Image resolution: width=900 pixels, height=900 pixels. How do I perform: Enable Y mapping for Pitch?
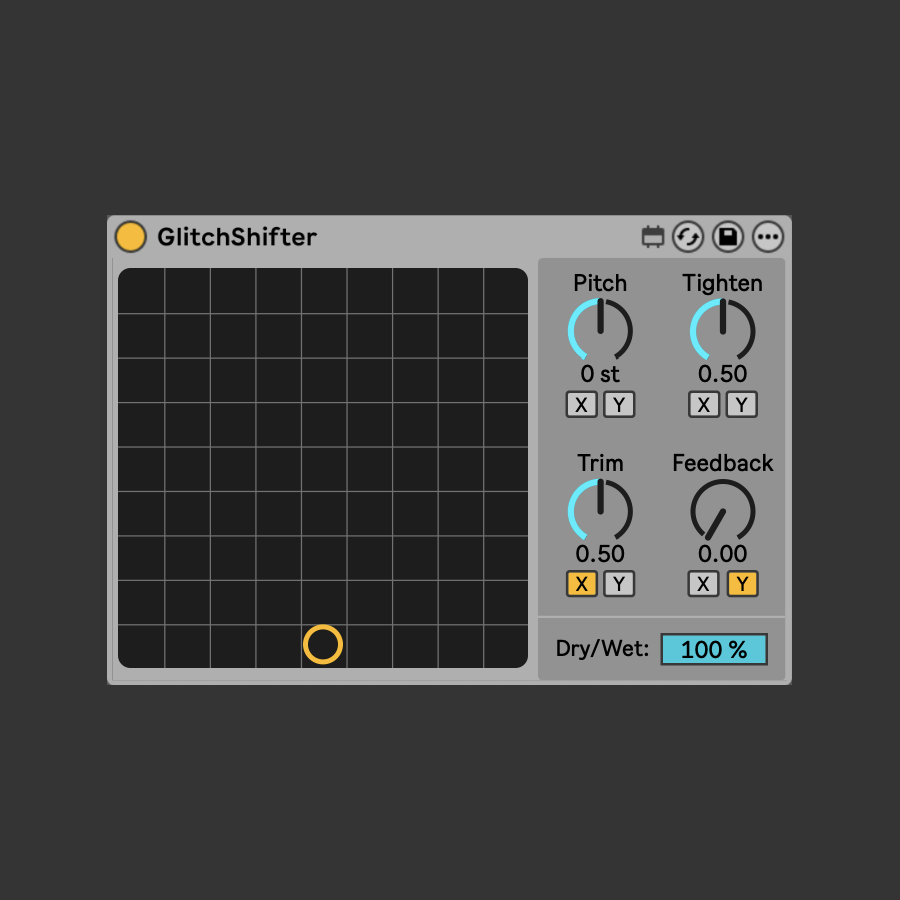(619, 404)
